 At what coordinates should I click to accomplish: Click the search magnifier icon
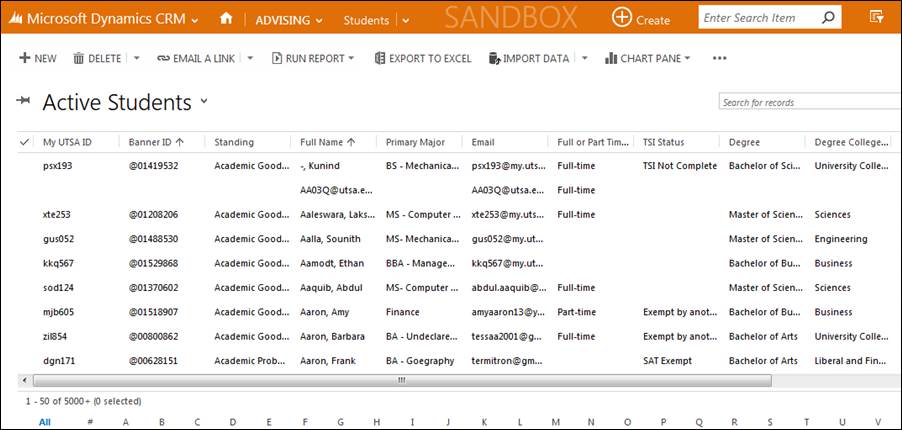[x=827, y=18]
